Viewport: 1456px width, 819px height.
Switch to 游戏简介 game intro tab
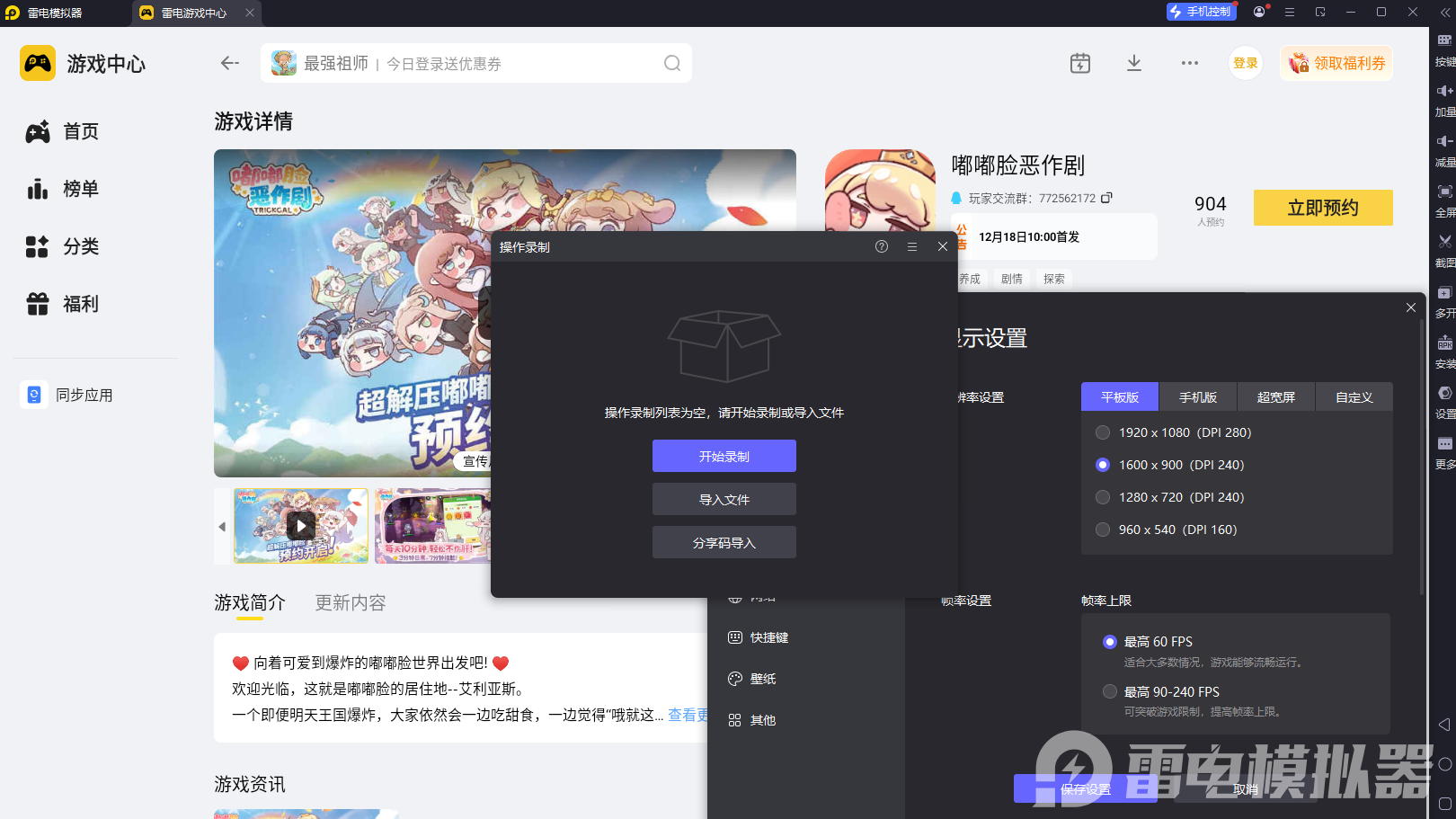pos(250,603)
